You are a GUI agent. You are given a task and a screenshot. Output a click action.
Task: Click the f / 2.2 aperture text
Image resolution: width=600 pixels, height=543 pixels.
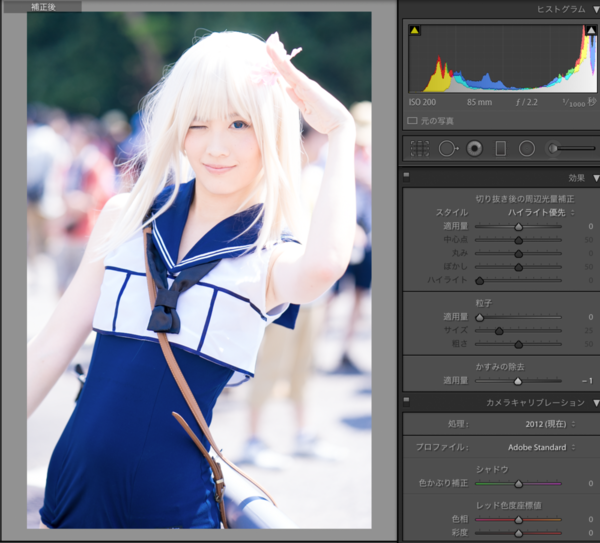click(x=527, y=102)
